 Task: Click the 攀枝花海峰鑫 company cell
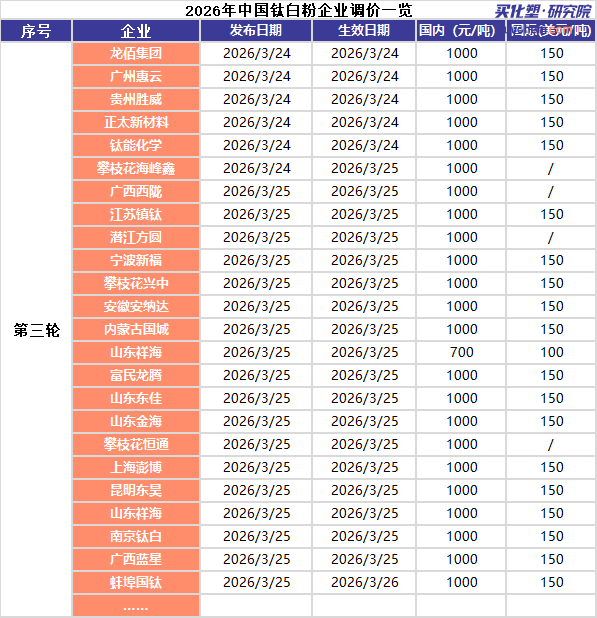point(136,168)
